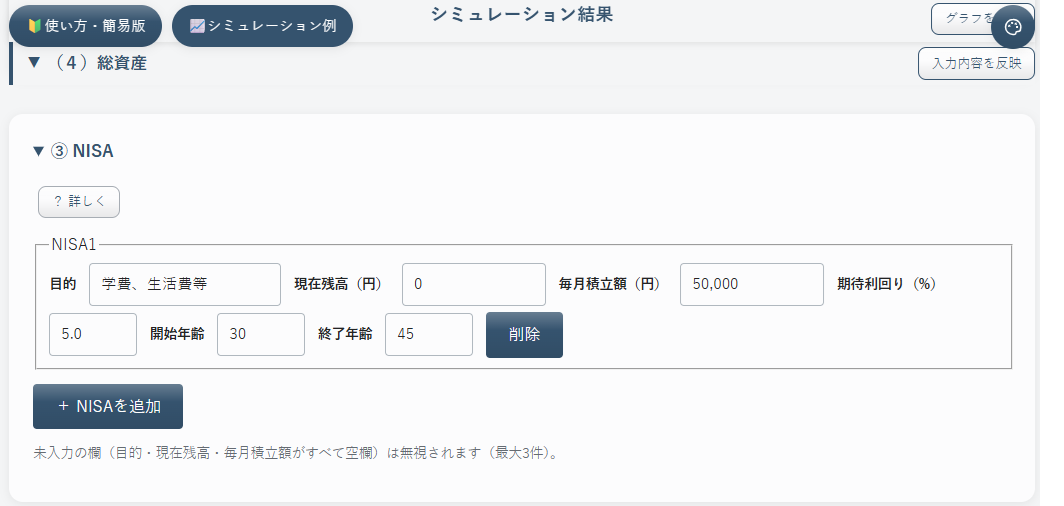
Task: Click the ＋ NISAを追加 button
Action: (108, 406)
